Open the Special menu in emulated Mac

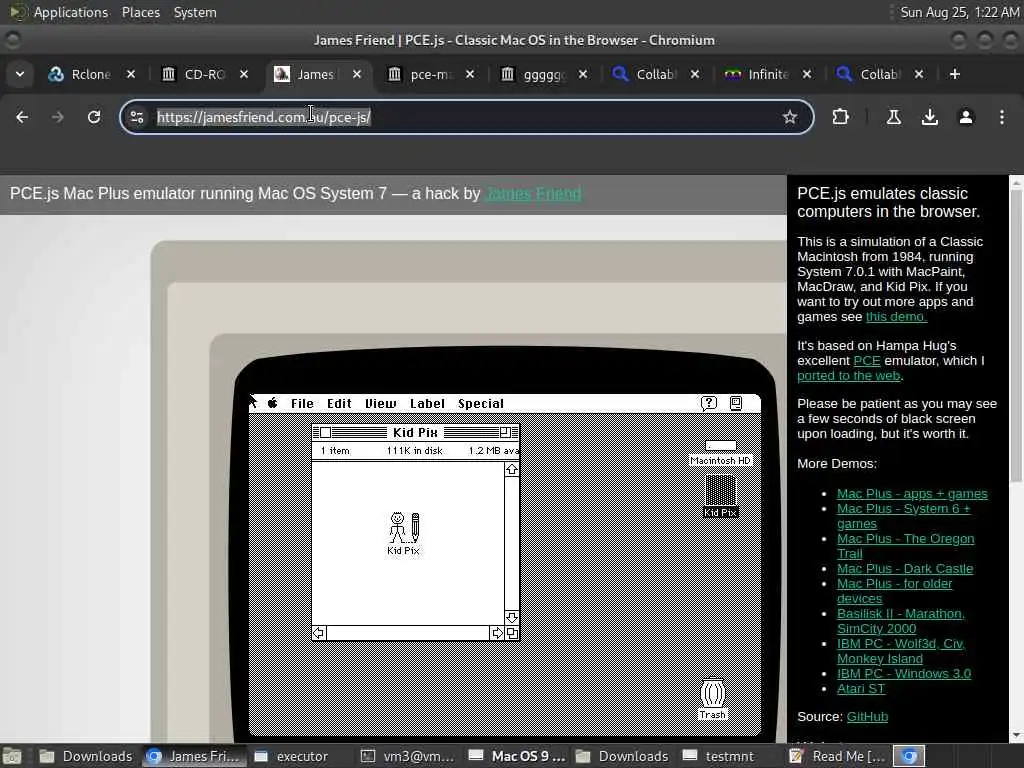click(x=481, y=404)
